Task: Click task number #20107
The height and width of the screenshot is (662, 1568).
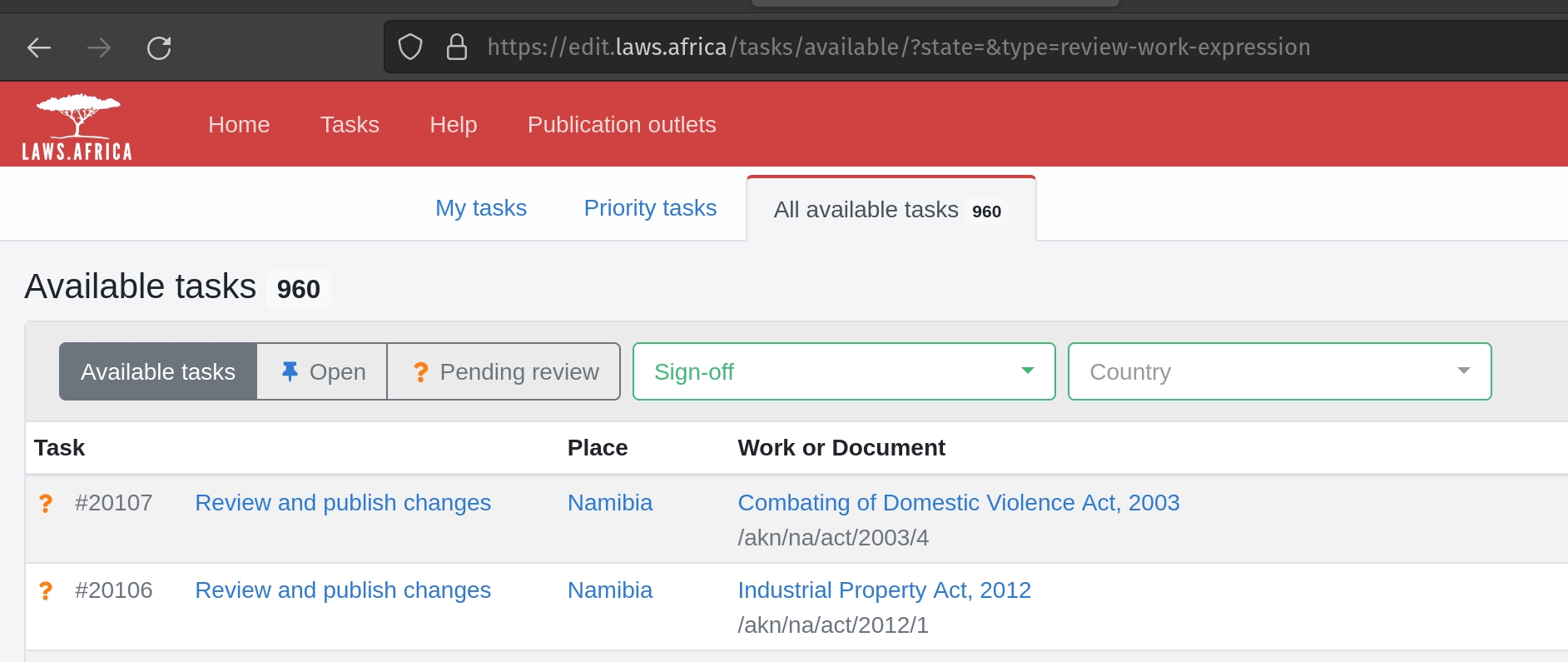Action: click(x=114, y=503)
